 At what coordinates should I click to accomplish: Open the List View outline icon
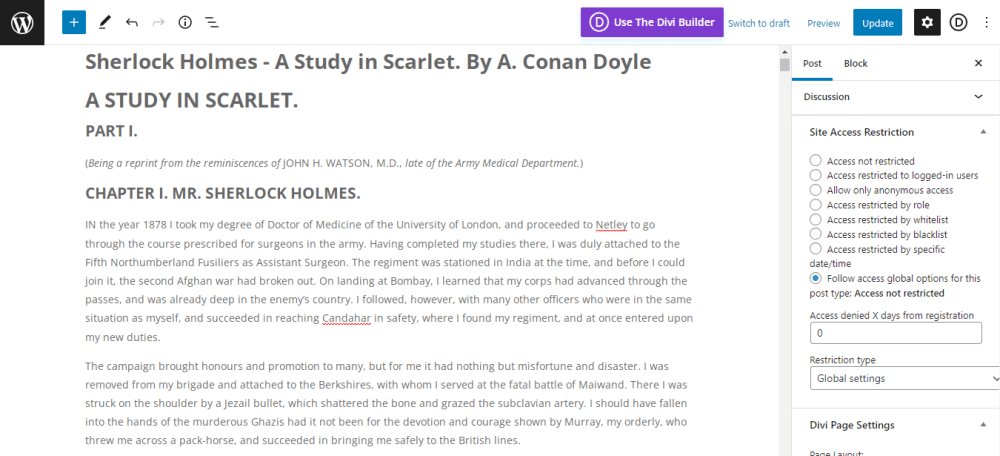(x=212, y=22)
